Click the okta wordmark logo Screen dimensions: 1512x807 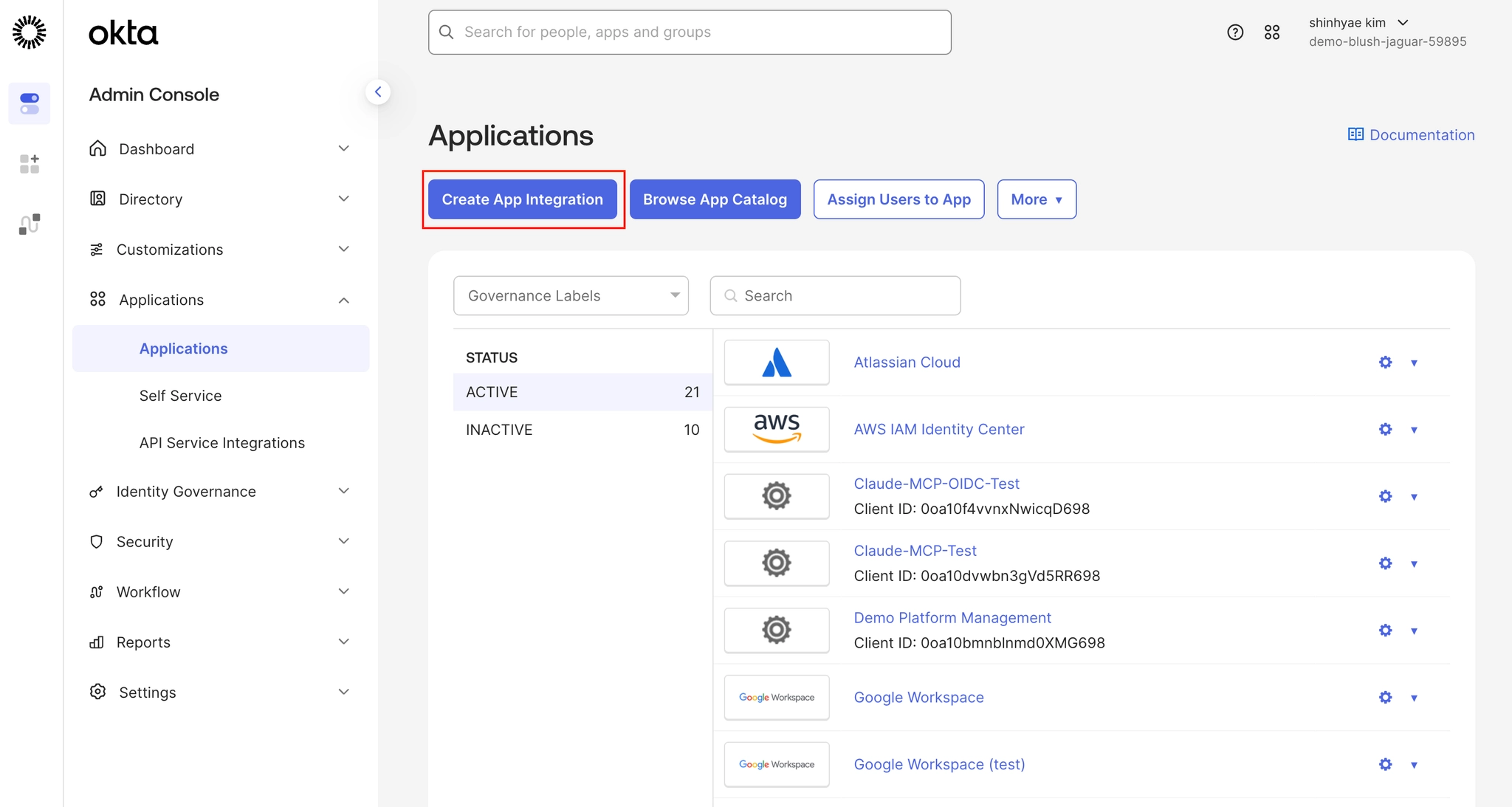123,33
